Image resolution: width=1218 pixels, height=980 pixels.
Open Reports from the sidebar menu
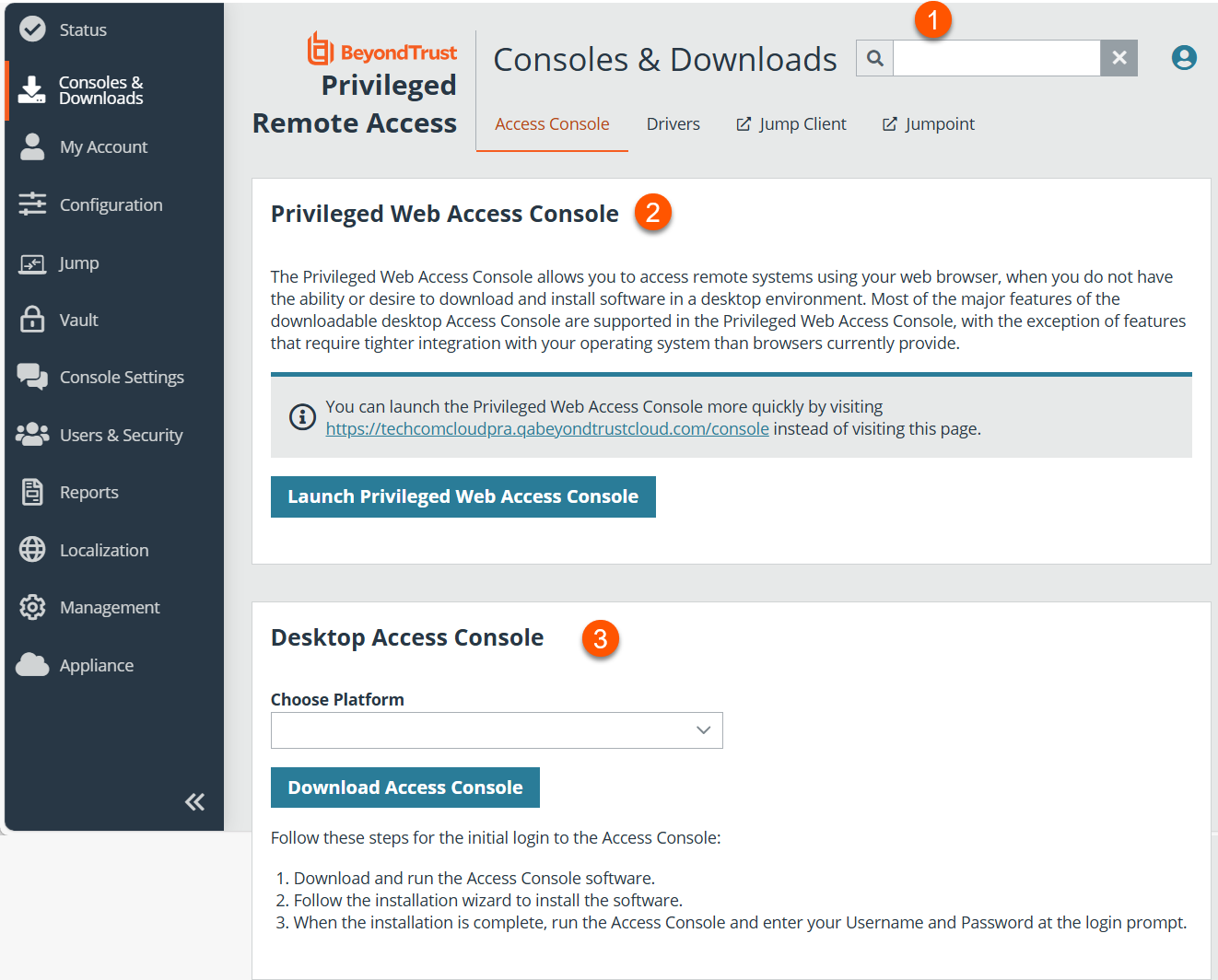(x=89, y=493)
